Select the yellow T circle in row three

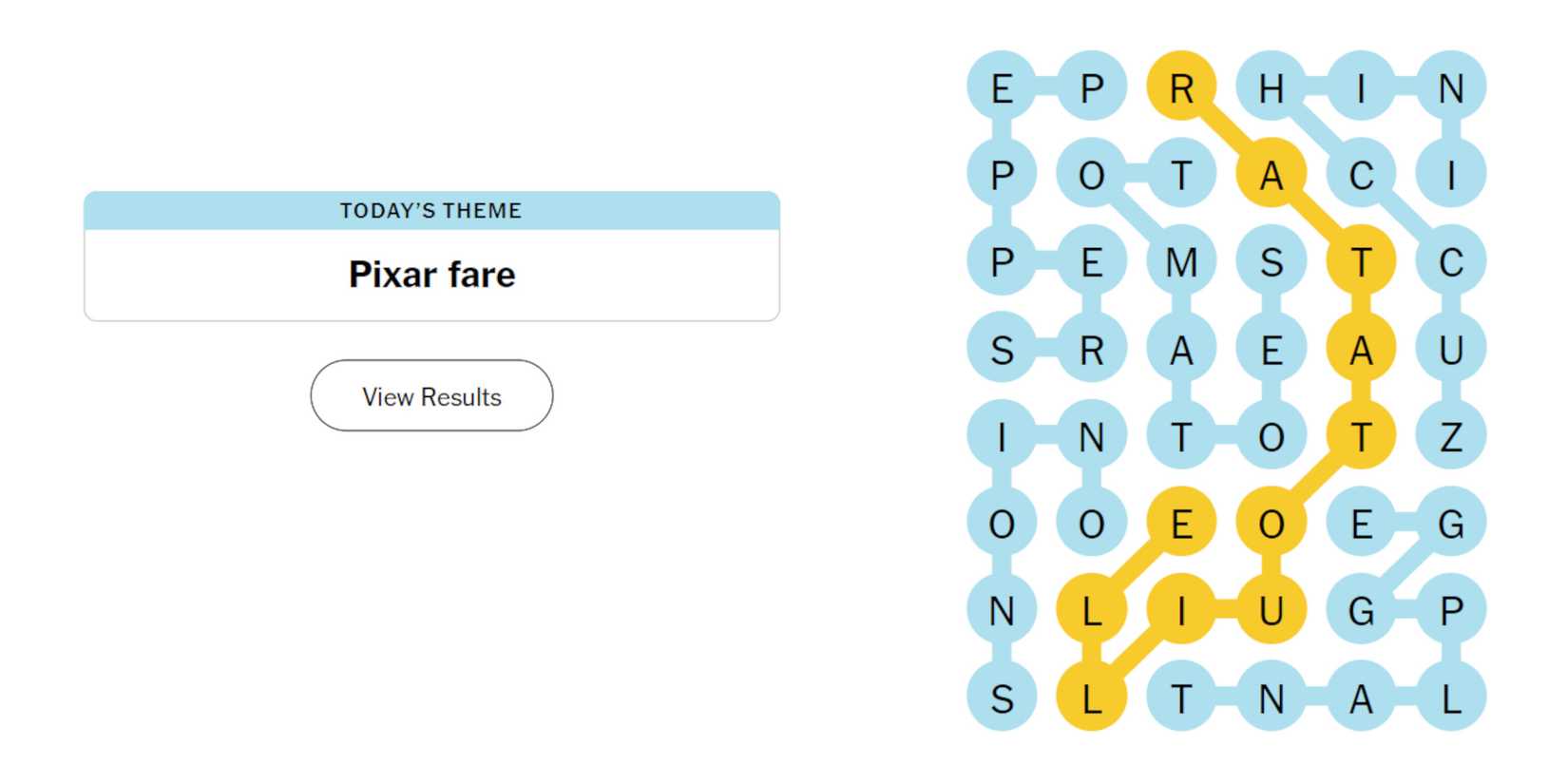pos(1361,259)
